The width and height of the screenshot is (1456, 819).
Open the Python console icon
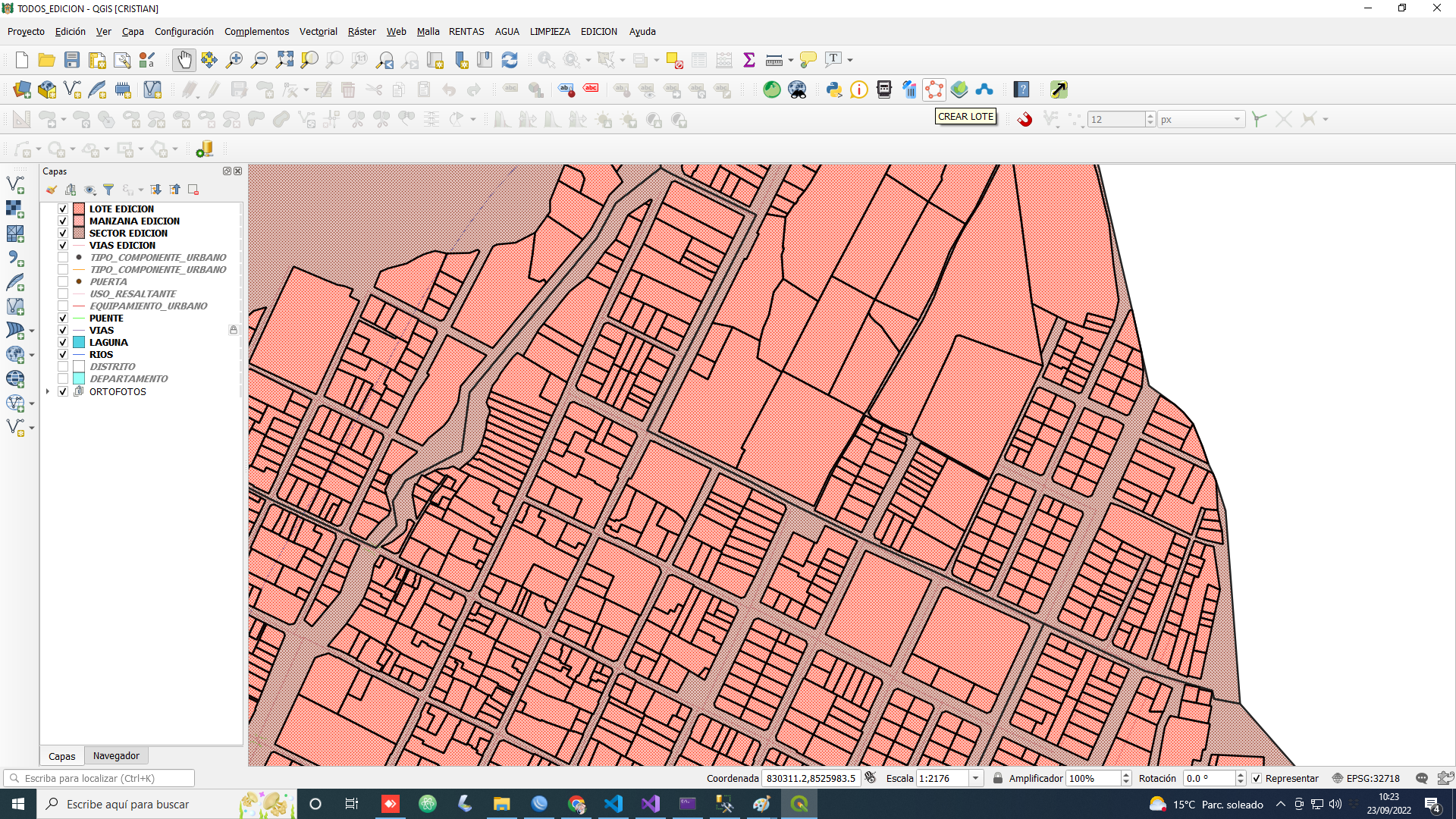click(834, 89)
